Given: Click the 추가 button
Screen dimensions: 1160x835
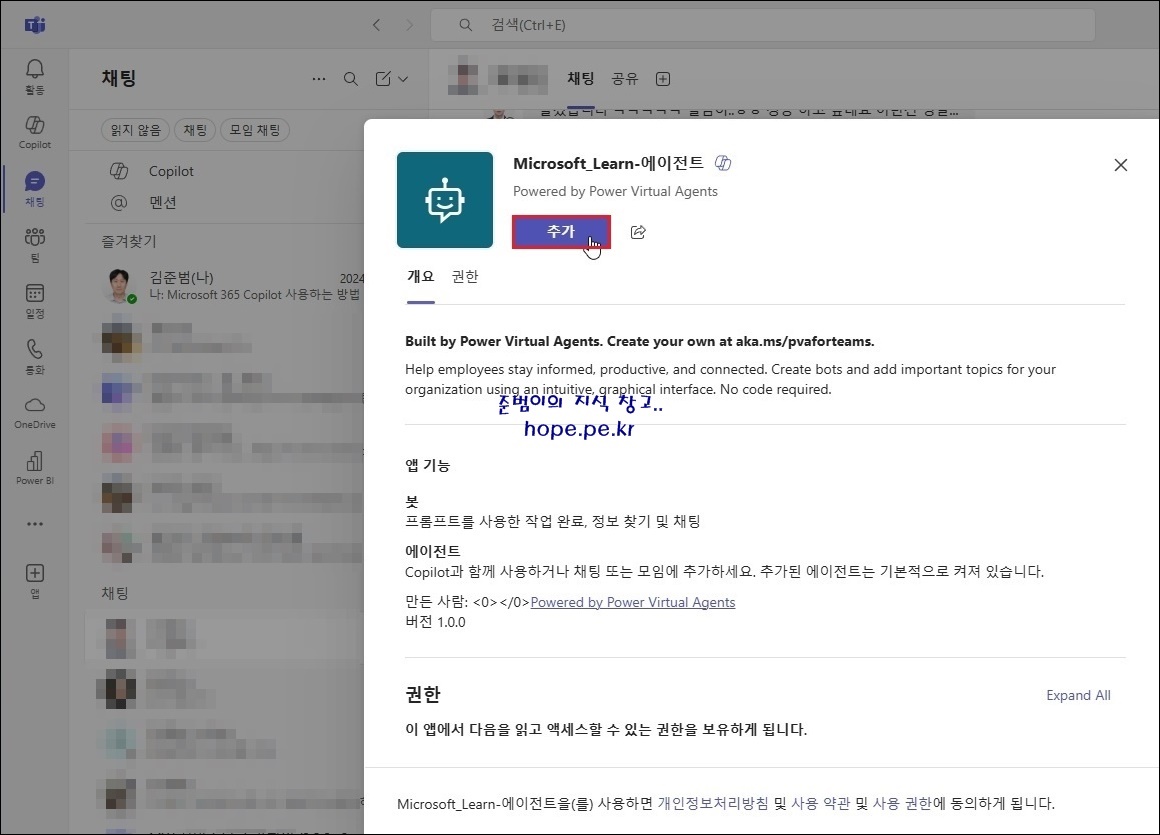Looking at the screenshot, I should pos(561,231).
